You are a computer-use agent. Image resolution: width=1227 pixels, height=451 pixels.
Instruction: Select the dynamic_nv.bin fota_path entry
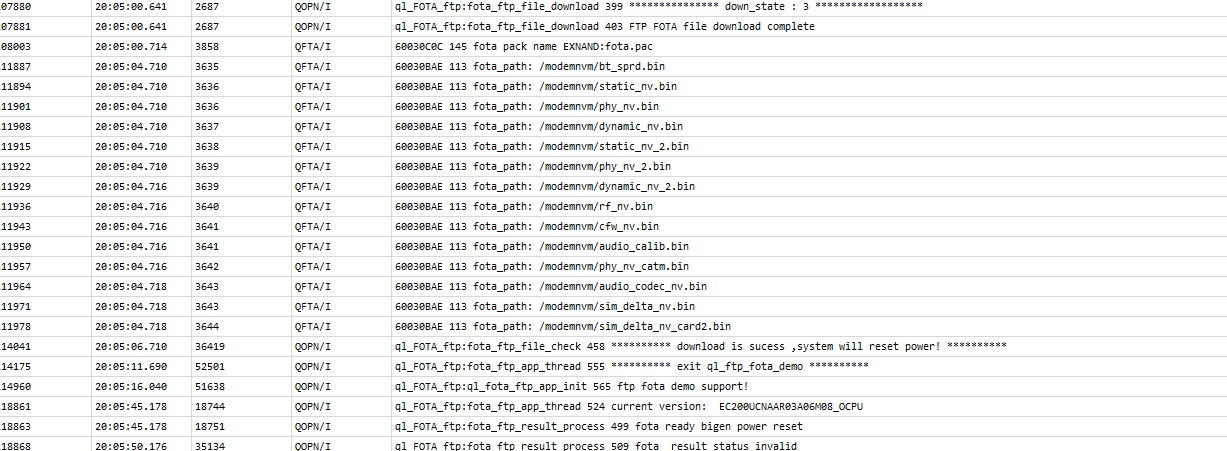539,126
